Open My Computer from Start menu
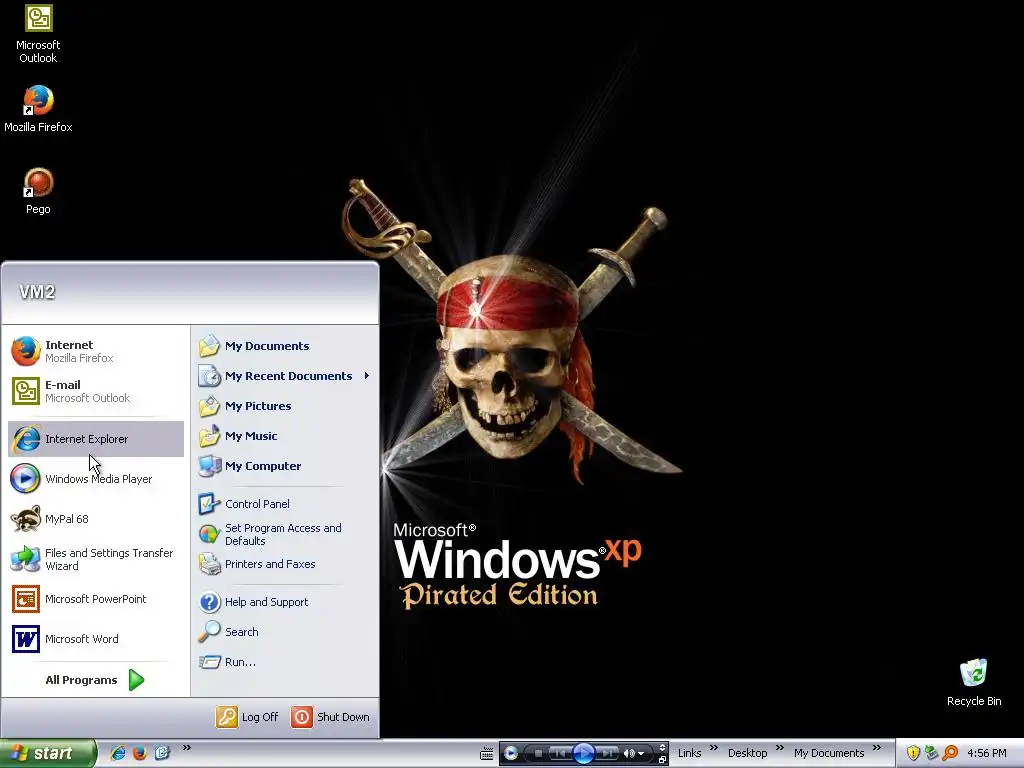 pos(285,466)
